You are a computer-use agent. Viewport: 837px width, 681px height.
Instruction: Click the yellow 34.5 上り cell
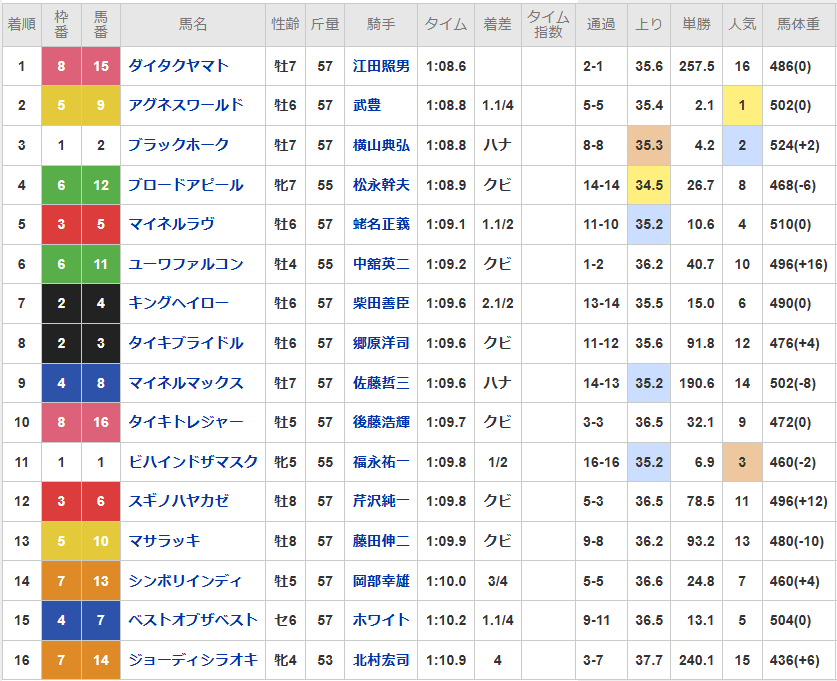(649, 185)
